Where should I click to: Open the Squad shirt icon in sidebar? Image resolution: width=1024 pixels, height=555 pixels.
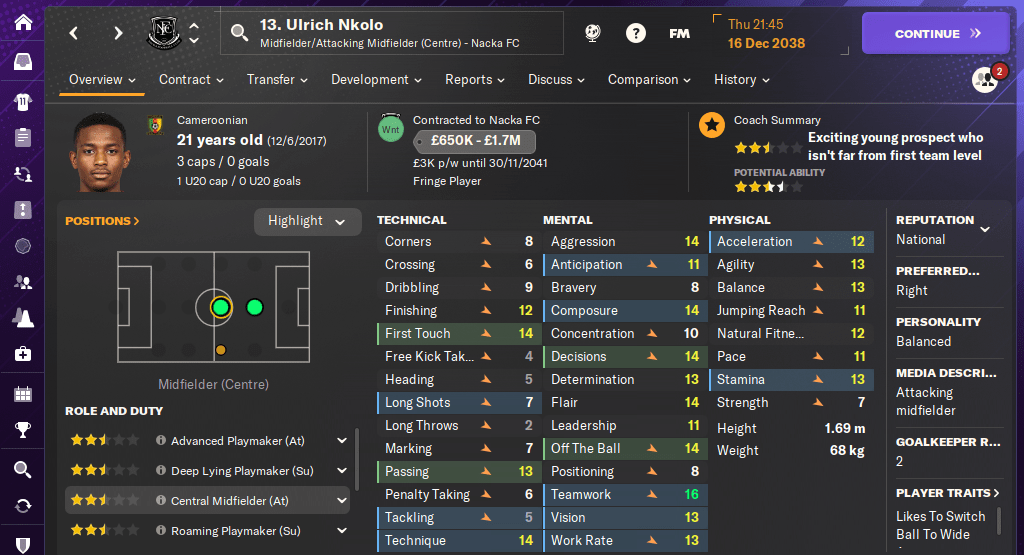pos(22,100)
